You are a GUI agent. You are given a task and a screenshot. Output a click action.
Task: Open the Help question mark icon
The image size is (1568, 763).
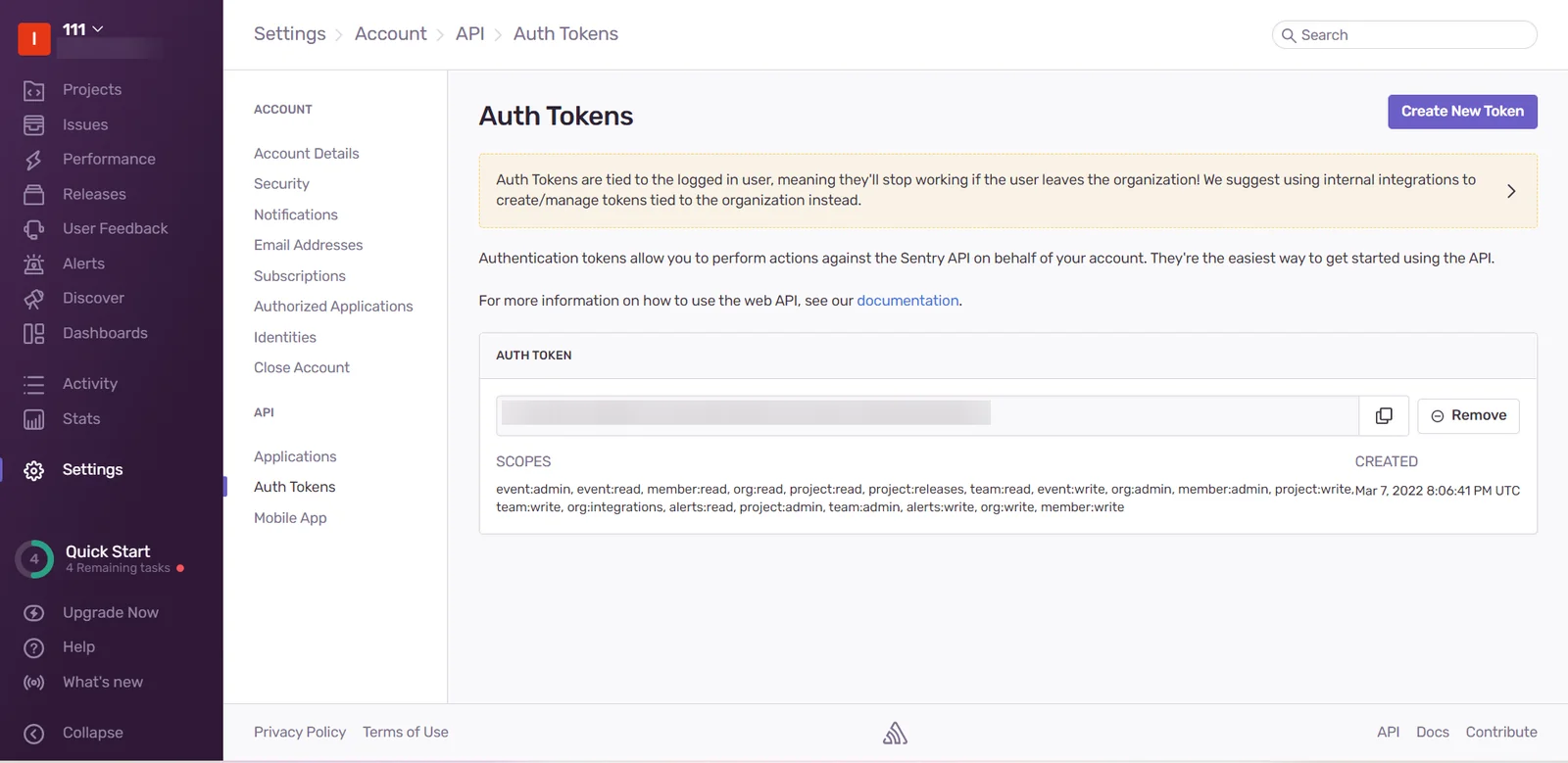point(33,647)
